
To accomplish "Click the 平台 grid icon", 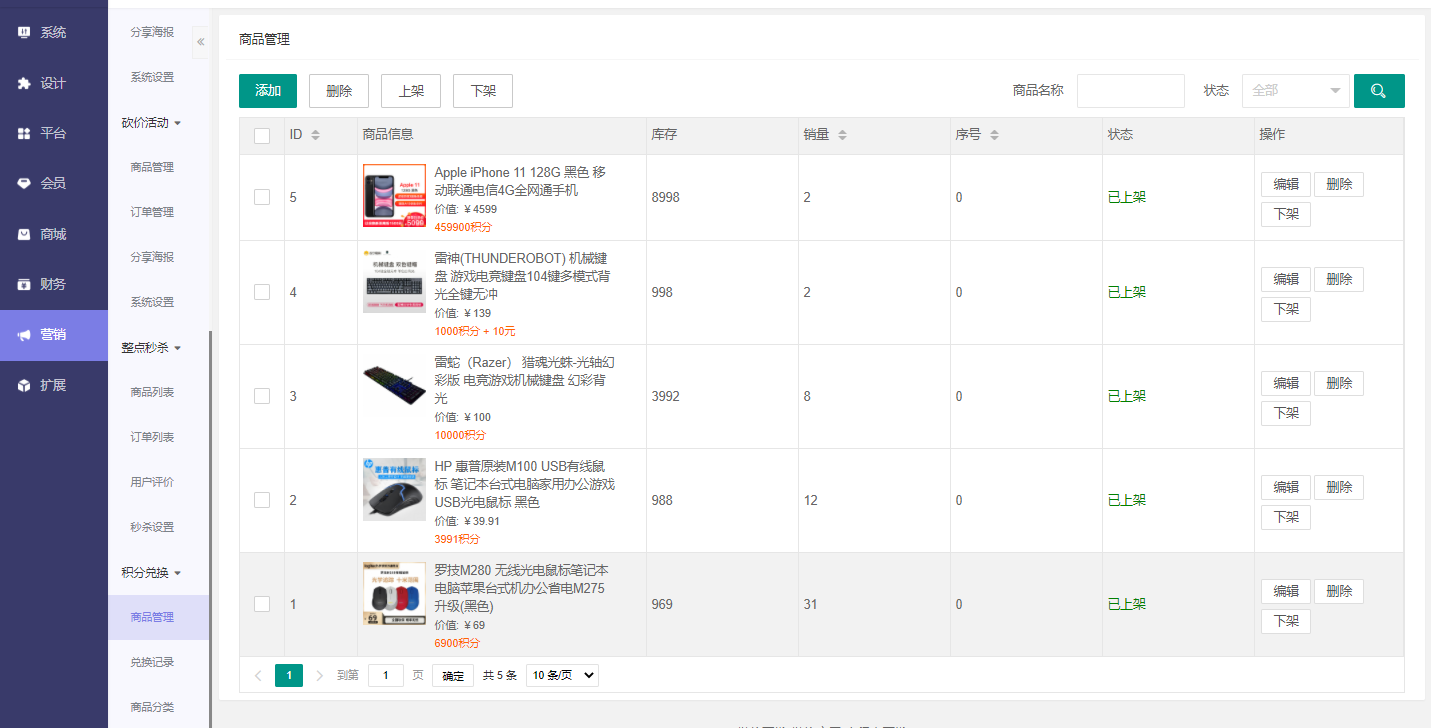I will (x=24, y=133).
